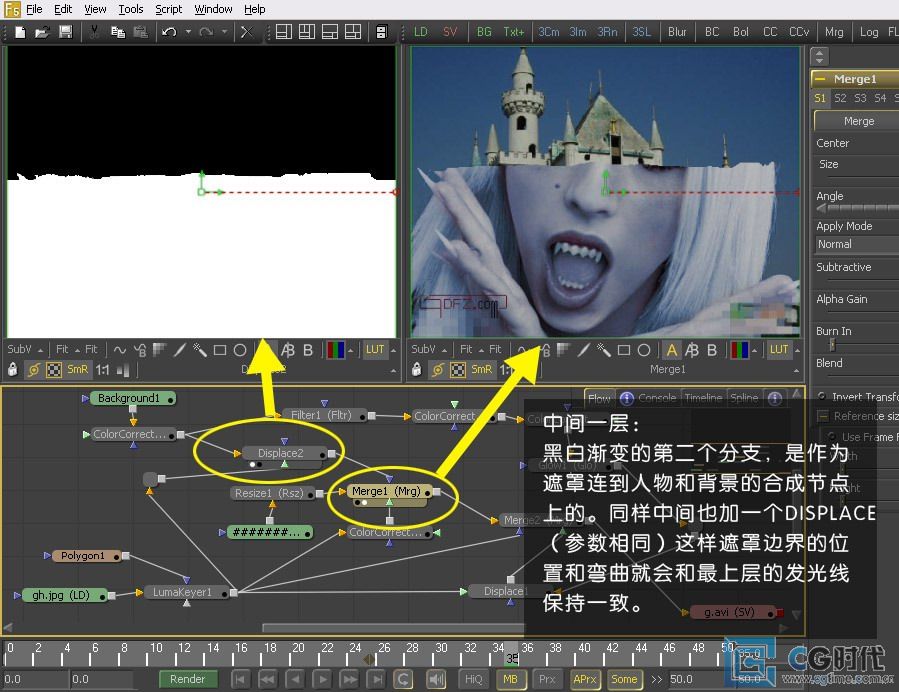Toggle the lock icon on the left viewer

pos(13,370)
